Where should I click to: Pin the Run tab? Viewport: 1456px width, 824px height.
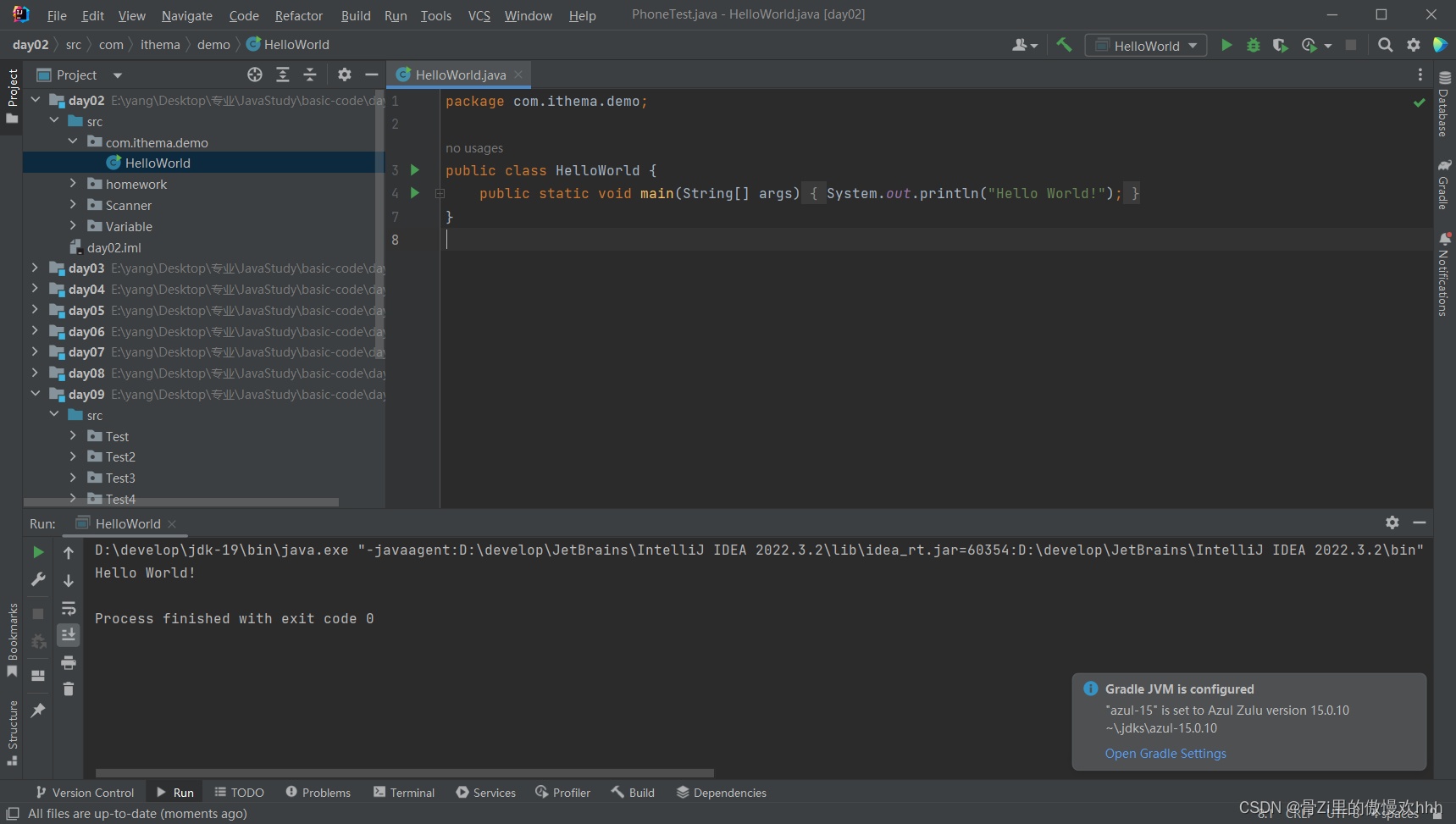tap(38, 711)
